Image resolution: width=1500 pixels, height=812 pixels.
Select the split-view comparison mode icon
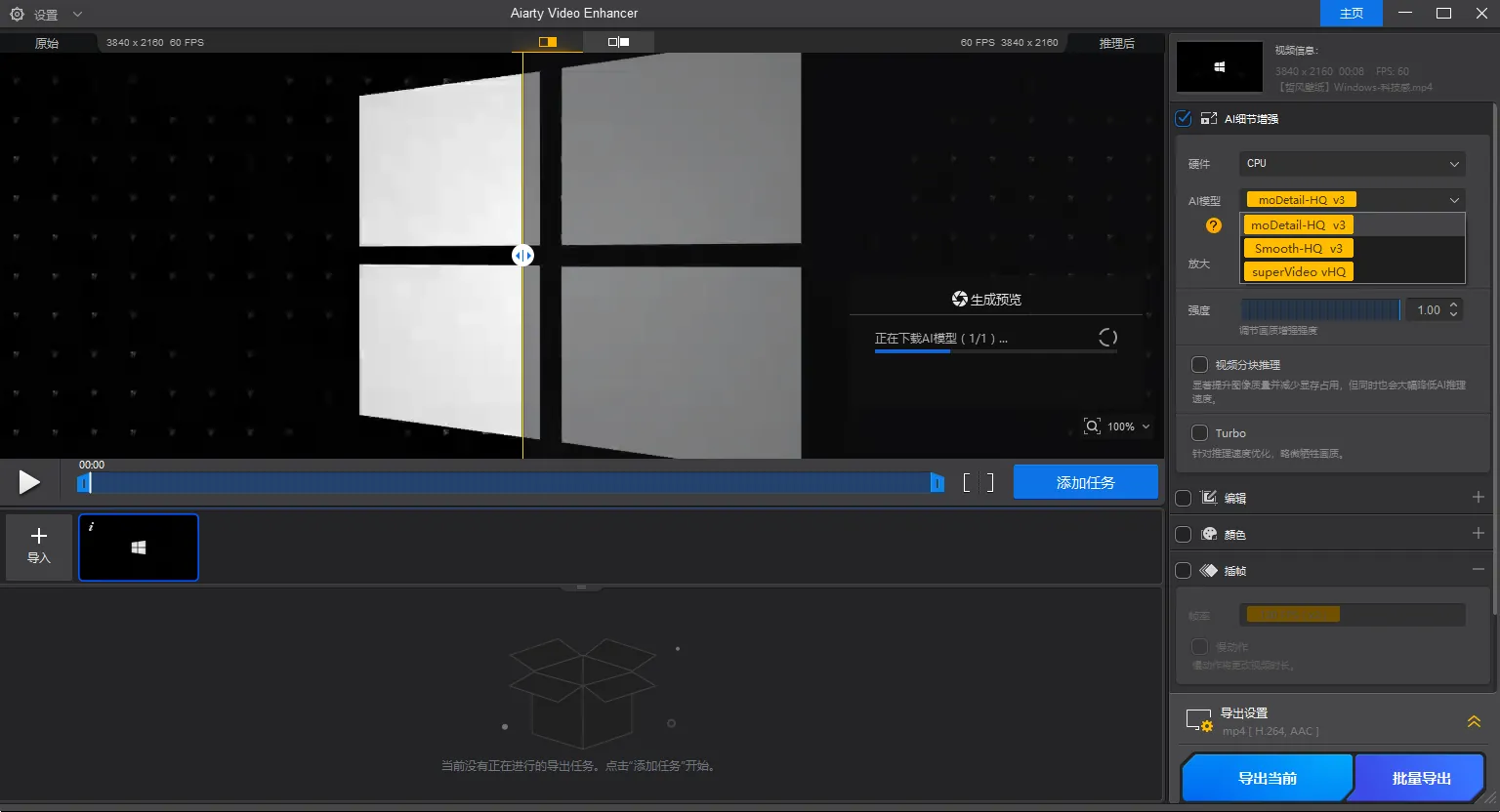546,42
